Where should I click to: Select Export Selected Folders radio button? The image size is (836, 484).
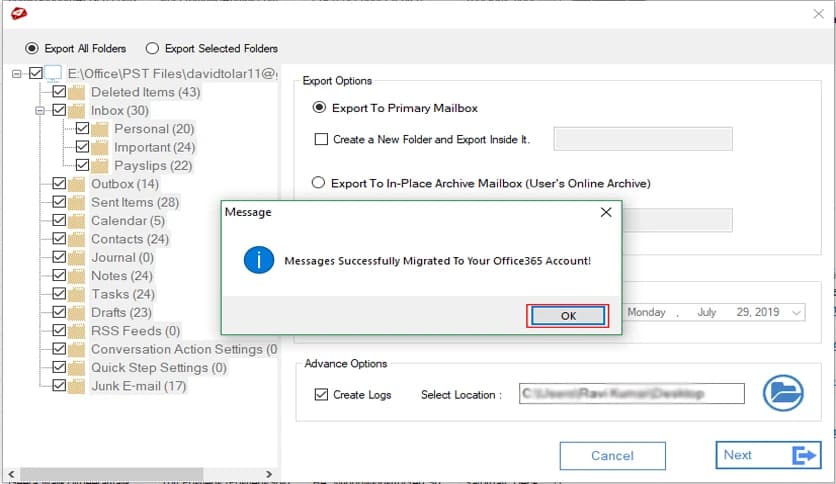(x=152, y=49)
